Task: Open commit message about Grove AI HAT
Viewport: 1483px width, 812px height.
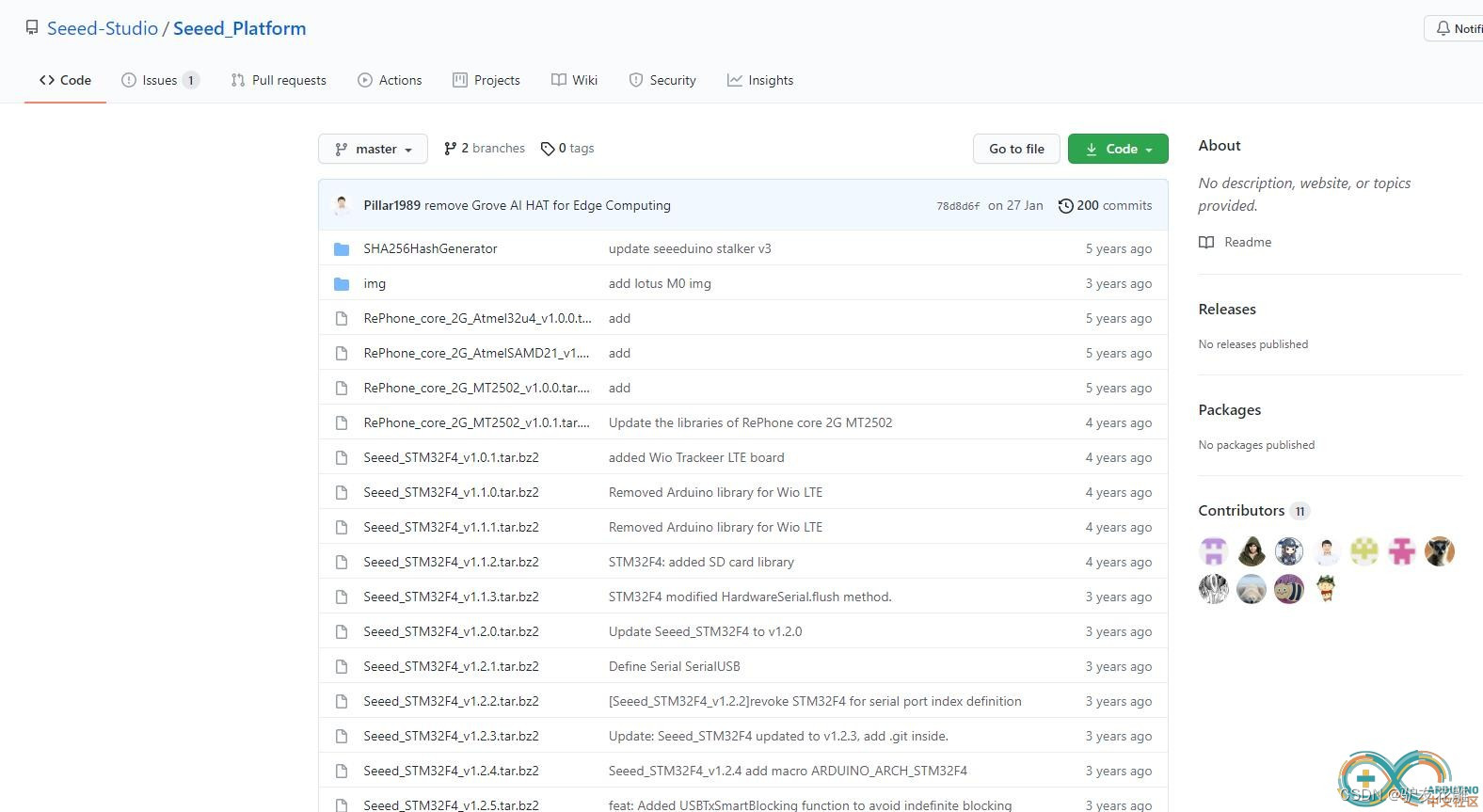Action: coord(548,205)
